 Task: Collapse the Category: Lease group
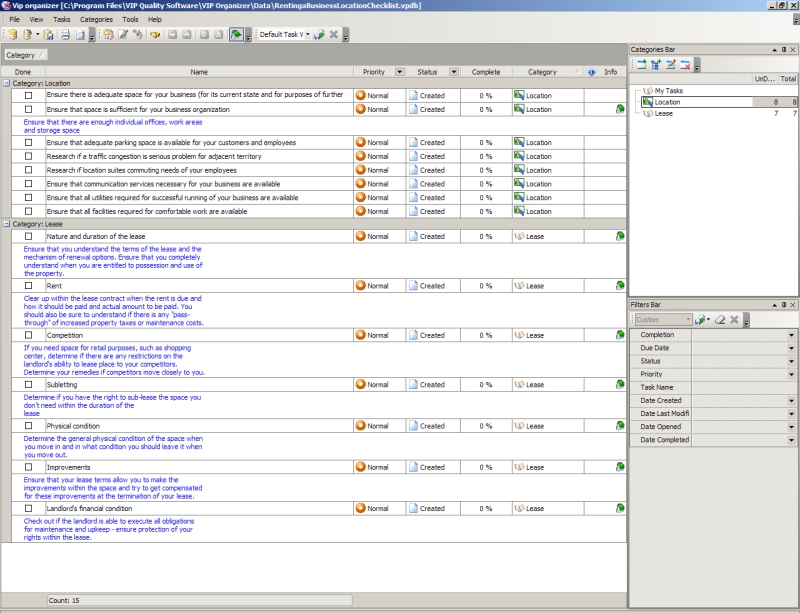pyautogui.click(x=7, y=224)
